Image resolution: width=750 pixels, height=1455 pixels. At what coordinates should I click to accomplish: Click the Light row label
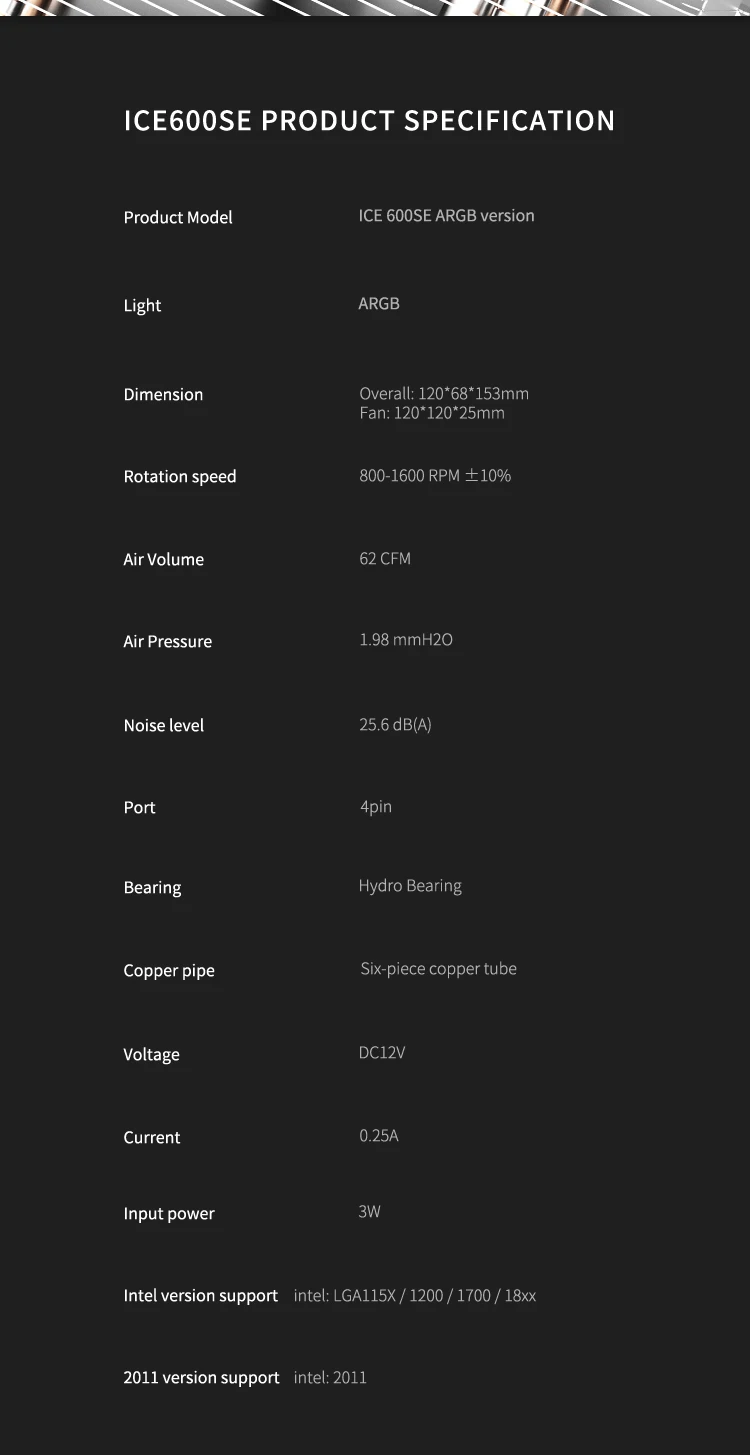tap(142, 305)
